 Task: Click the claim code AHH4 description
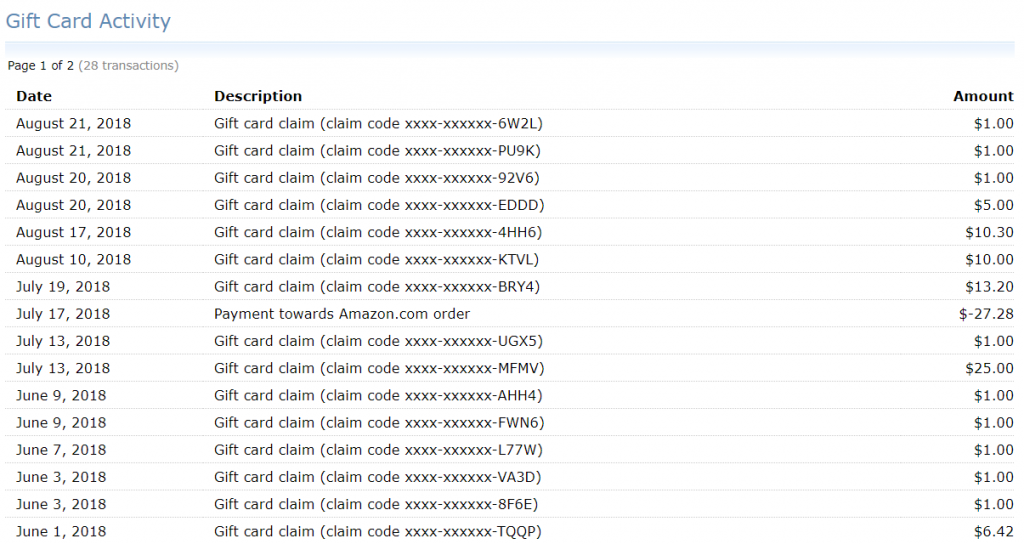378,396
